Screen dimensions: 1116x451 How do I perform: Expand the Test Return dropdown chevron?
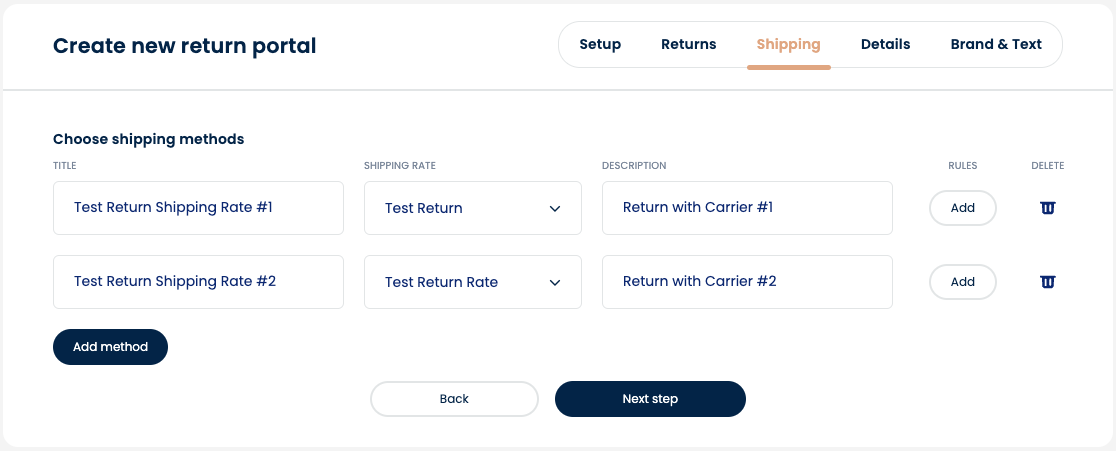point(555,208)
